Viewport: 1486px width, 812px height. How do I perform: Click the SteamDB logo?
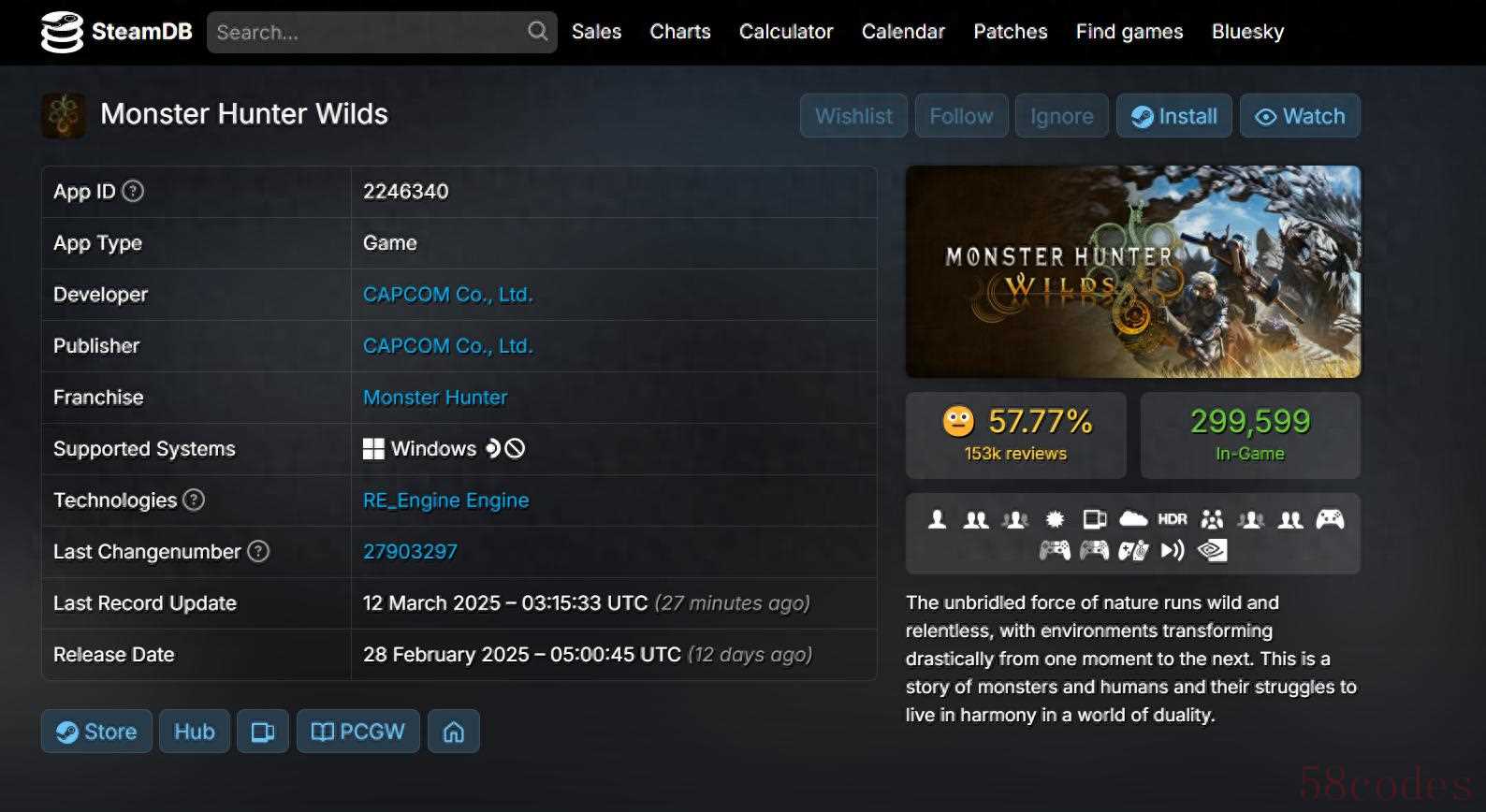(116, 32)
